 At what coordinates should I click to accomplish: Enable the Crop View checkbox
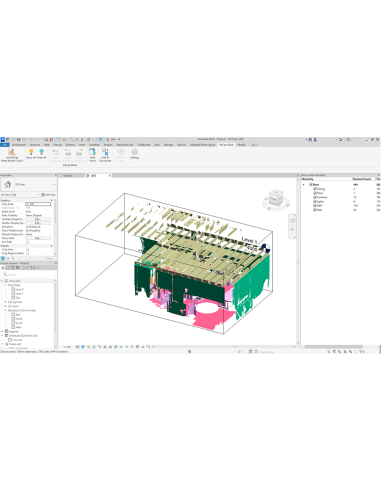27,249
